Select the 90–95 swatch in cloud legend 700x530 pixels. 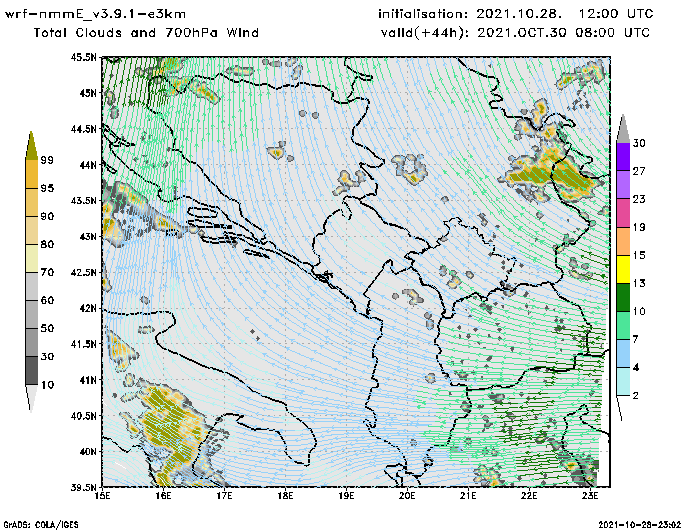tap(31, 202)
